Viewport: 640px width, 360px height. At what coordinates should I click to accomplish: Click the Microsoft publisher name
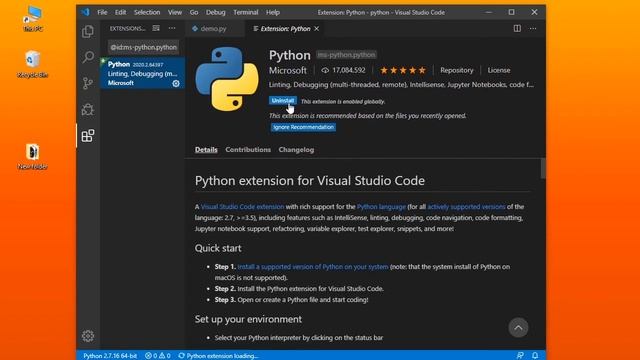point(288,70)
